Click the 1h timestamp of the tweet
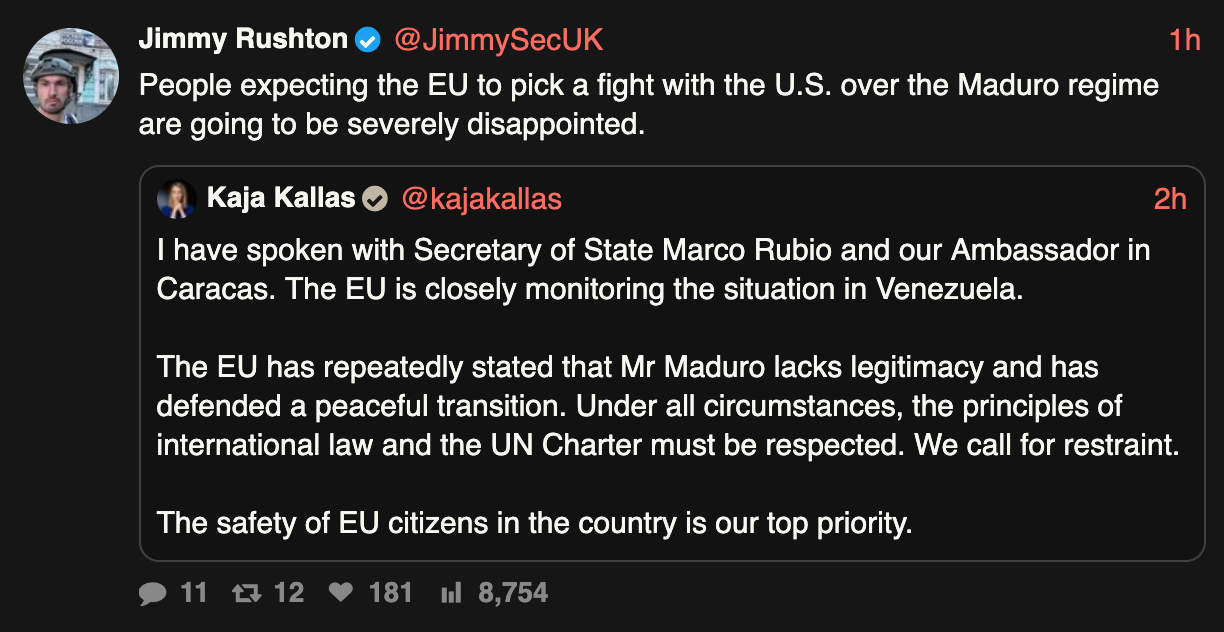 click(x=1184, y=40)
